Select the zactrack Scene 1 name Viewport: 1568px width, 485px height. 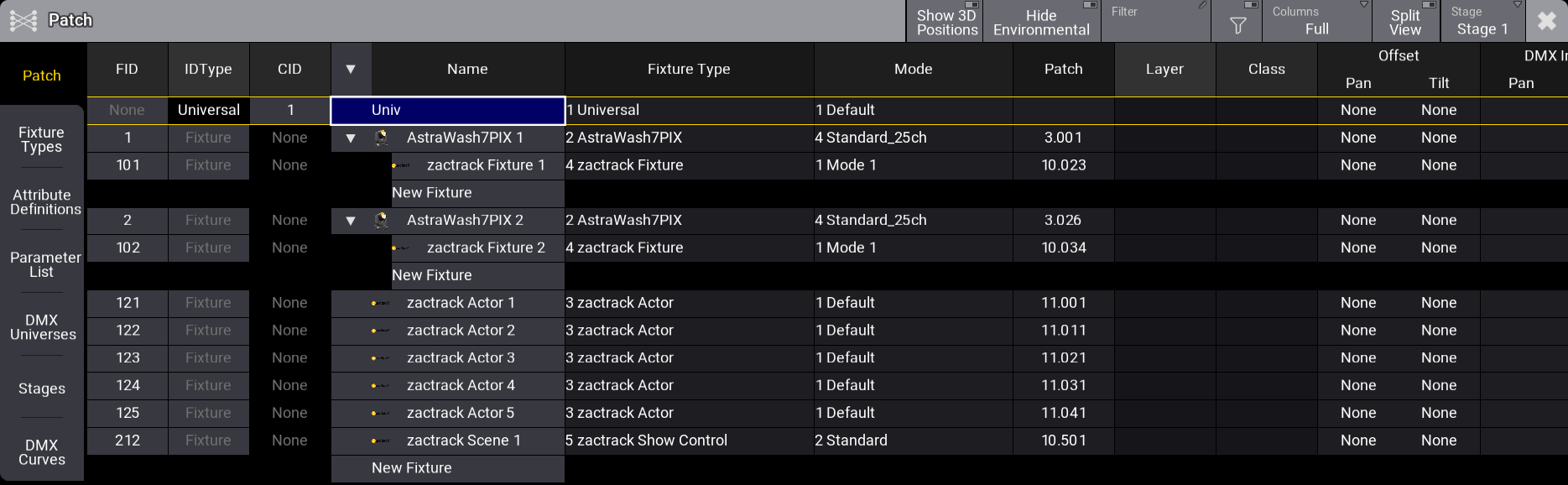coord(464,441)
